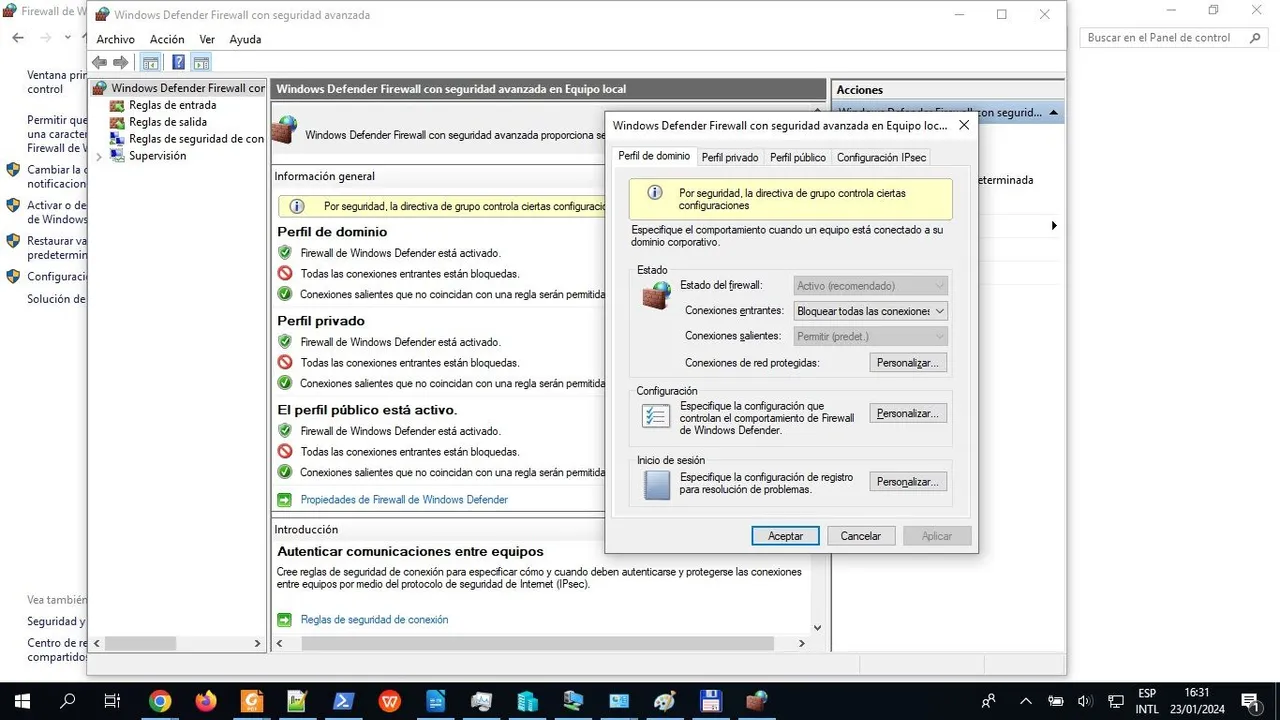
Task: Click the Forward arrow in the MMC toolbar
Action: tap(121, 62)
